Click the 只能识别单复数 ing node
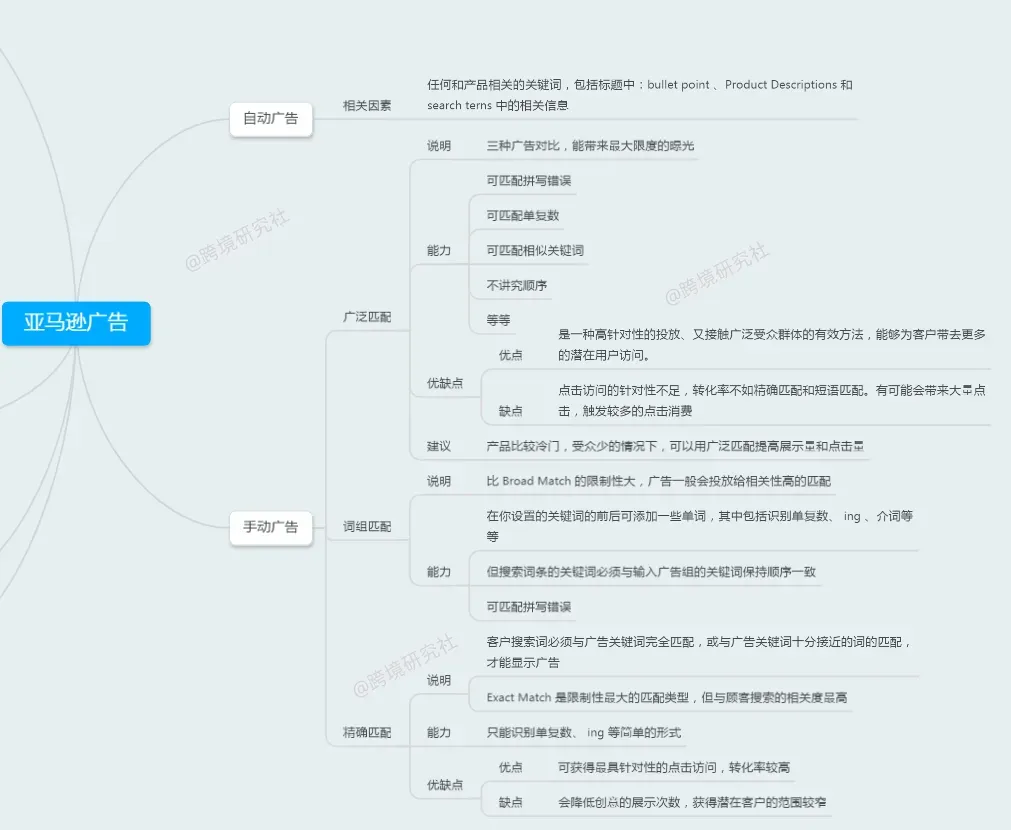1011x830 pixels. click(x=584, y=733)
